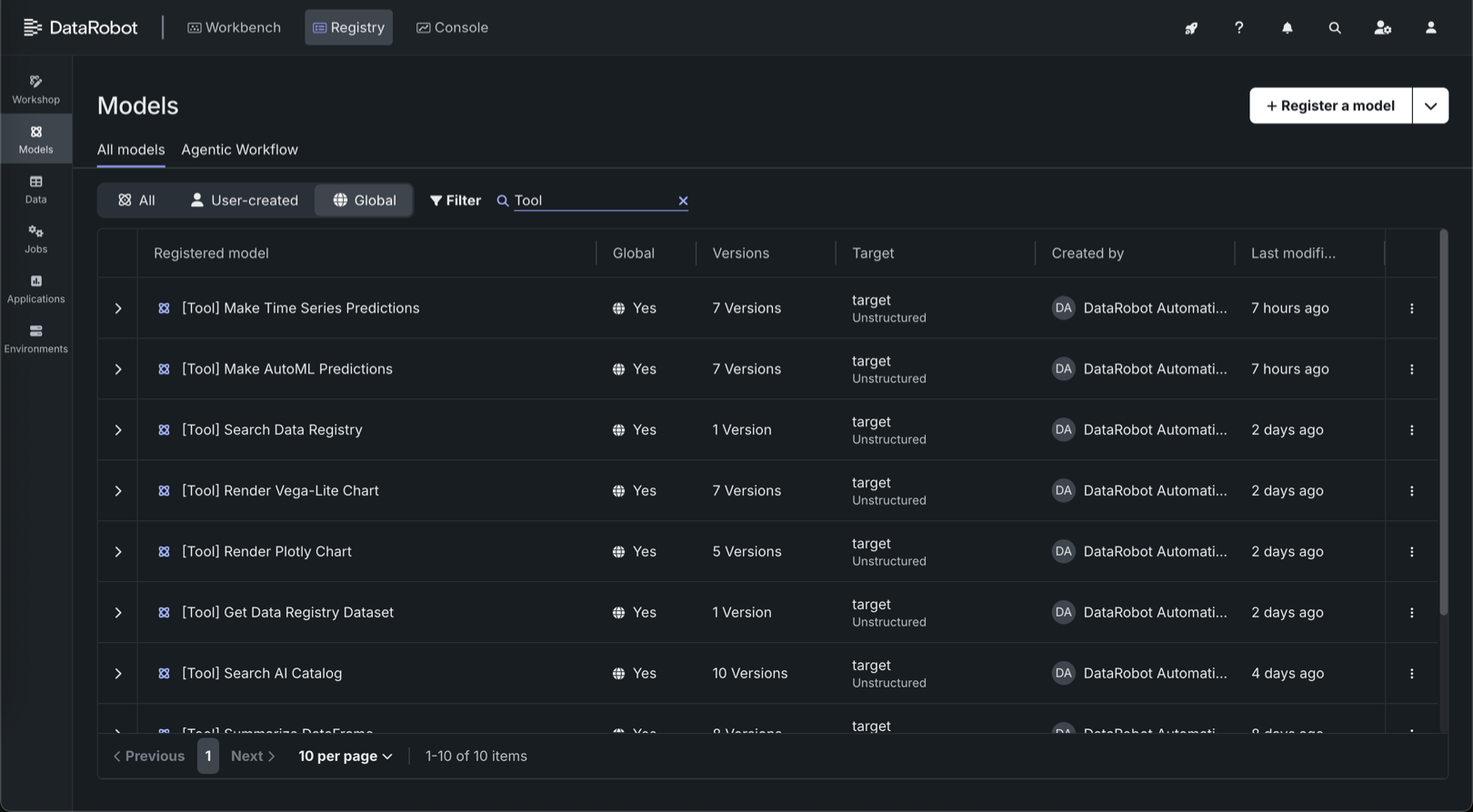Image resolution: width=1473 pixels, height=812 pixels.
Task: Open the 10 per page dropdown
Action: click(x=345, y=757)
